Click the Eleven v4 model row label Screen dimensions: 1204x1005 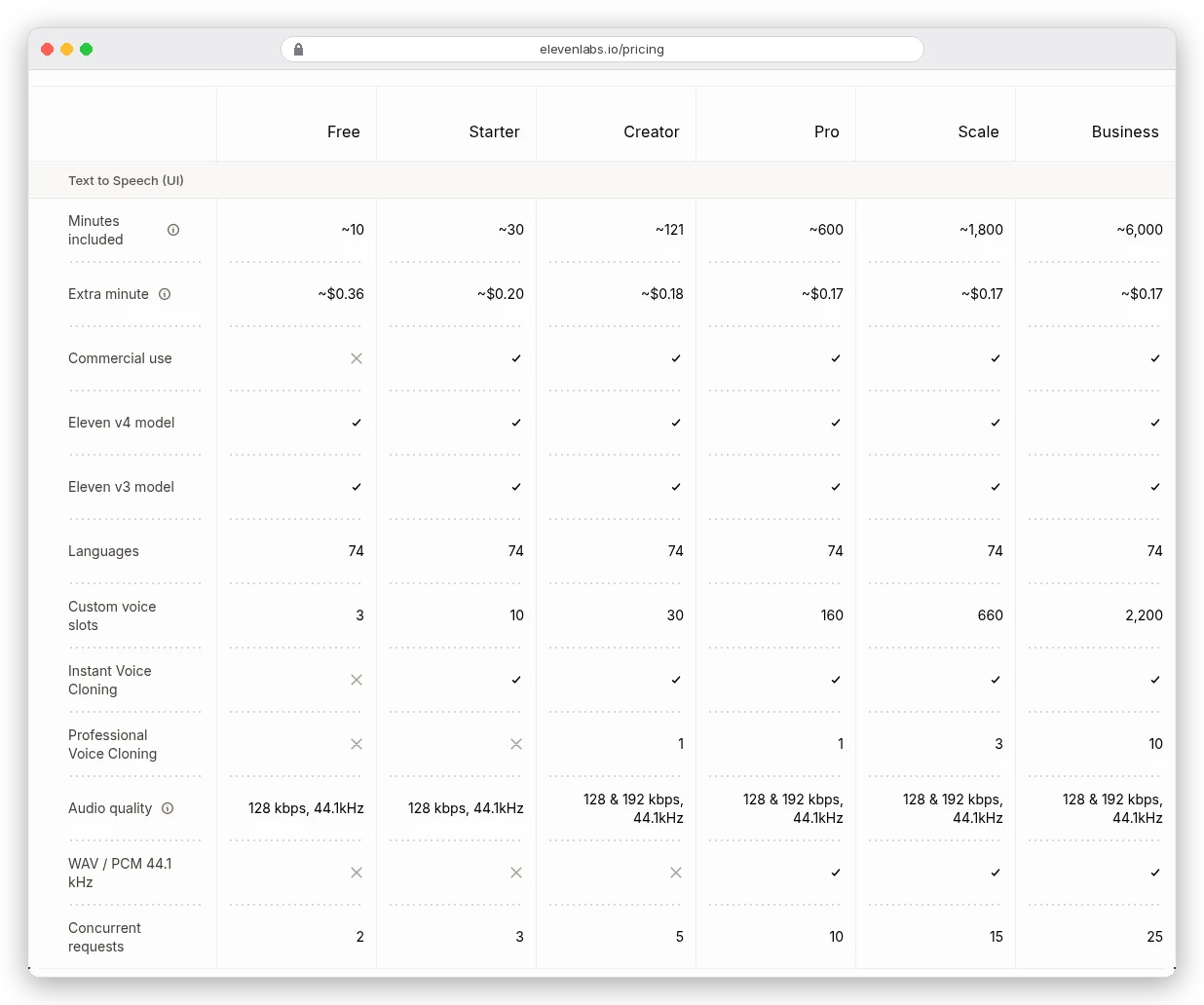point(122,423)
